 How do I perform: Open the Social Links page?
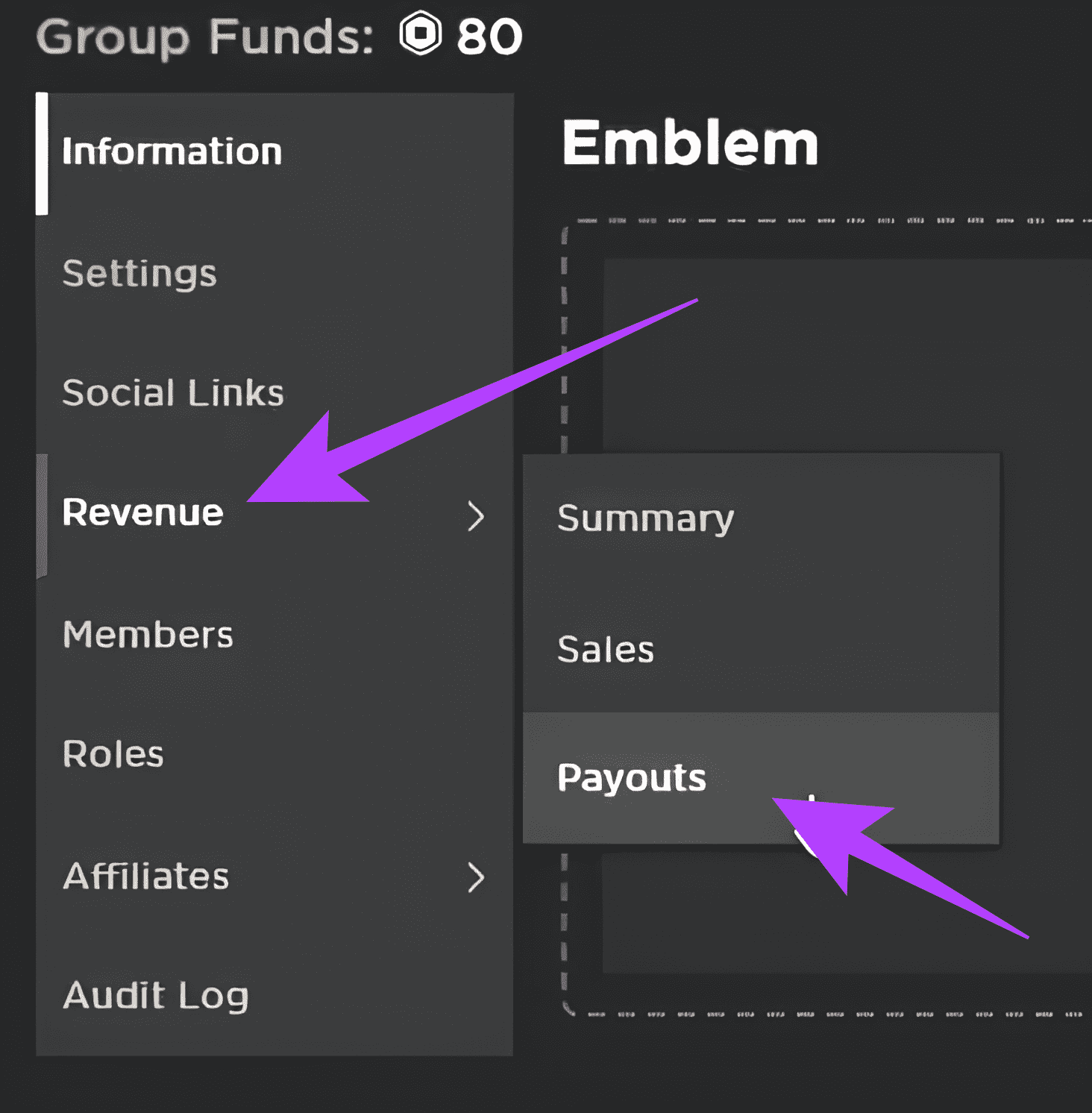click(173, 393)
